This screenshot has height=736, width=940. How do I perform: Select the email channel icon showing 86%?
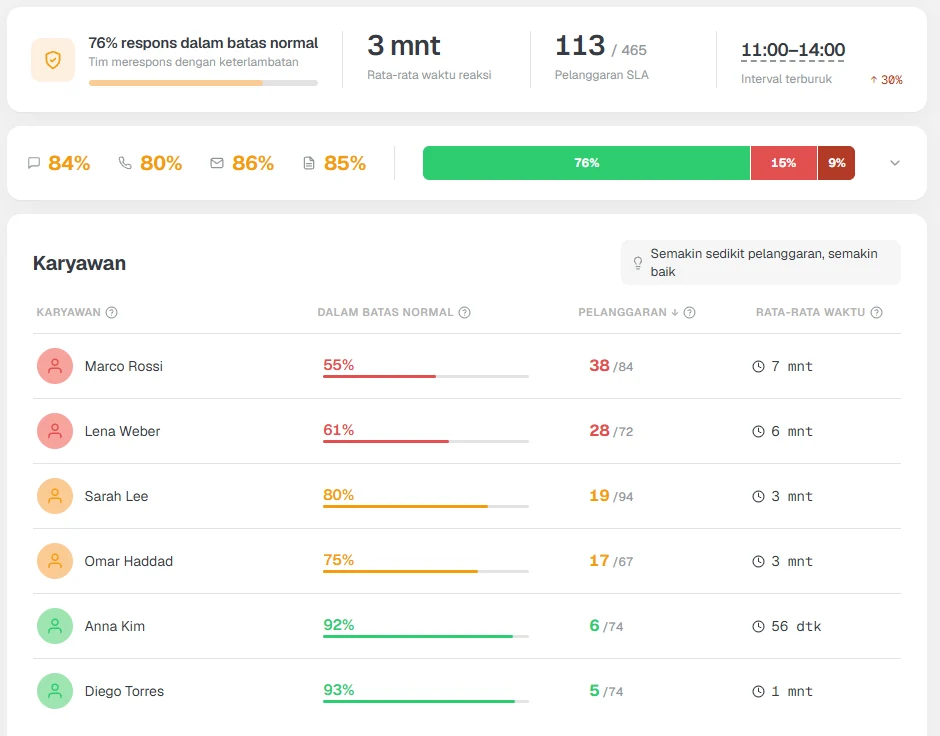click(217, 163)
